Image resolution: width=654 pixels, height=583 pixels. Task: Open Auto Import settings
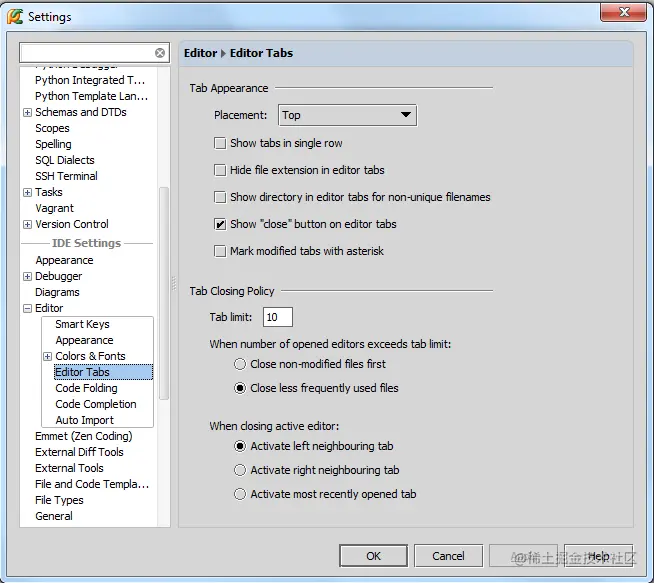tap(84, 420)
